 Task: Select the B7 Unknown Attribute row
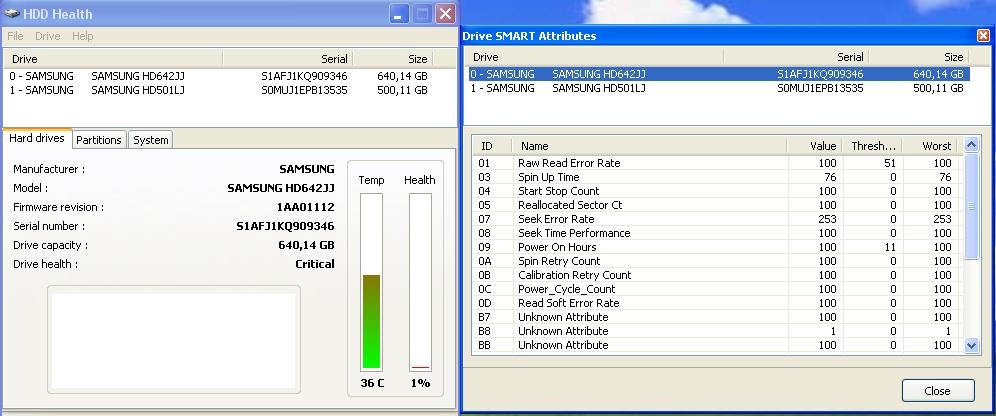tap(718, 317)
